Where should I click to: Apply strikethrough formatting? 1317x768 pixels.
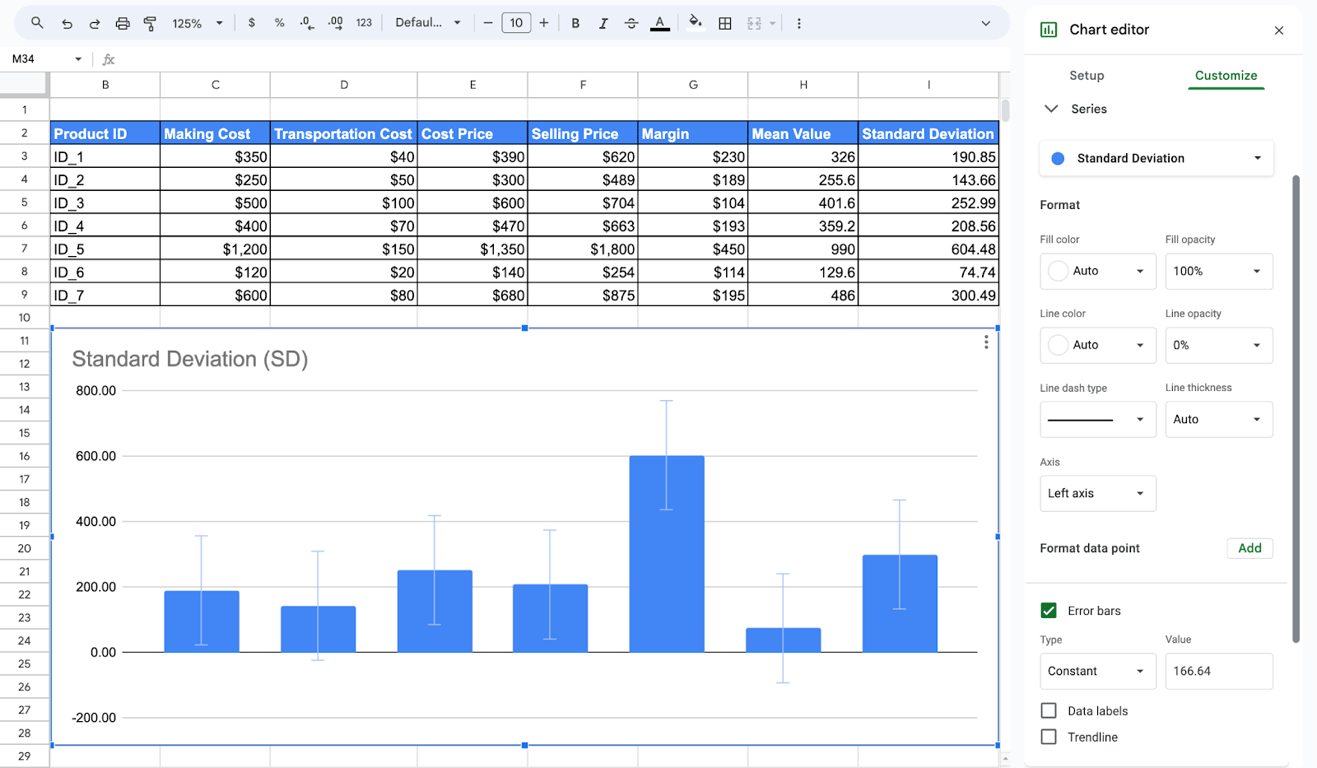click(x=631, y=23)
